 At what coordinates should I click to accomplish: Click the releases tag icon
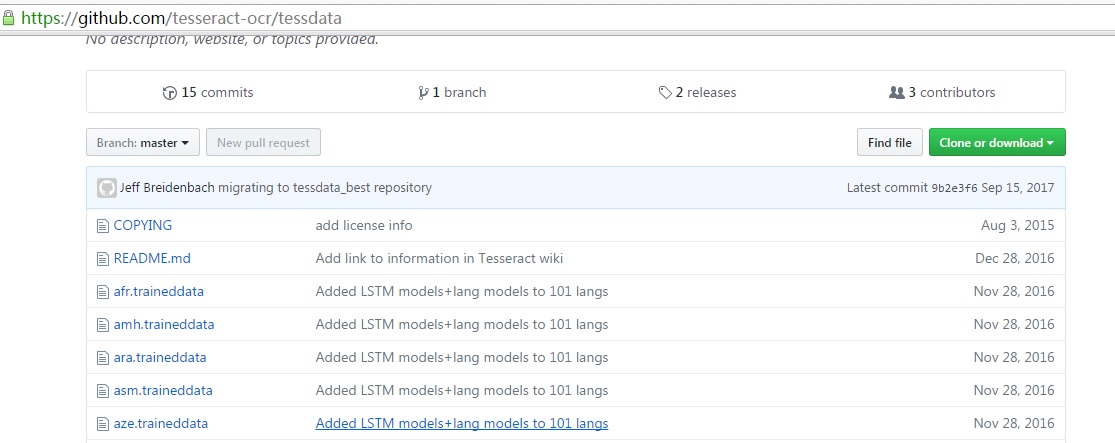(x=665, y=92)
